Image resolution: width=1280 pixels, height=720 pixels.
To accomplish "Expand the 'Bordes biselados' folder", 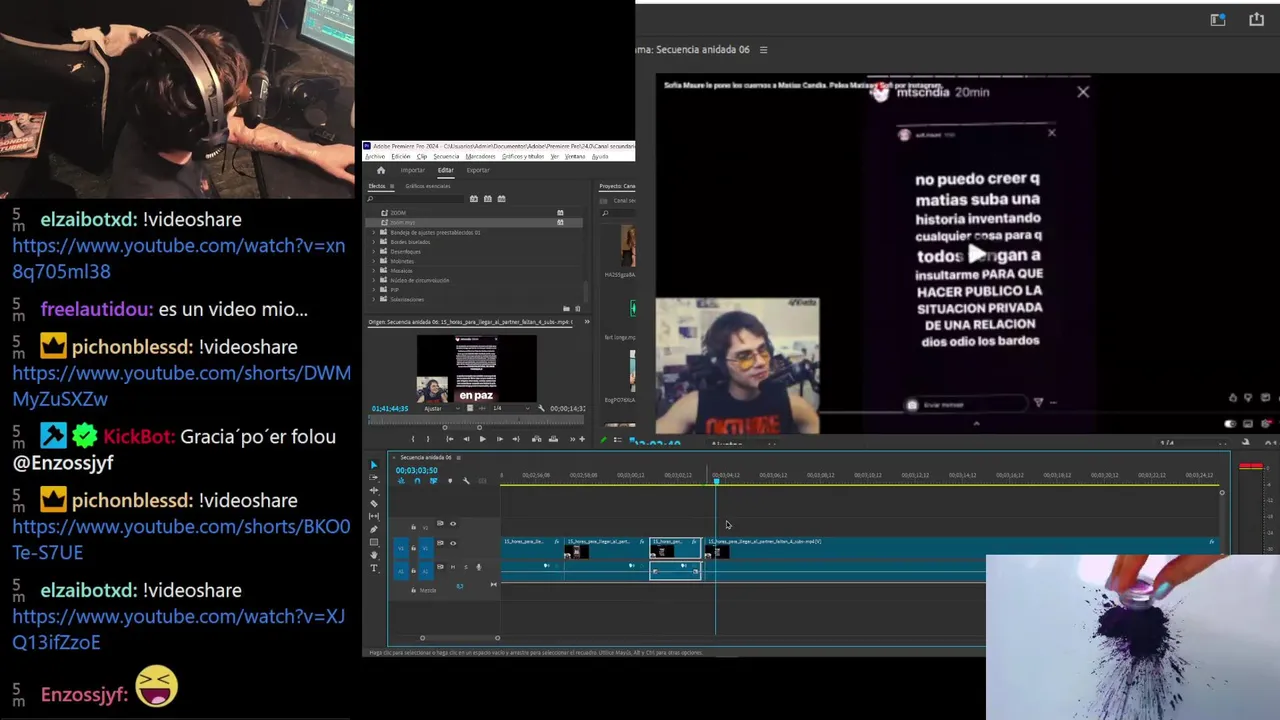I will click(374, 242).
